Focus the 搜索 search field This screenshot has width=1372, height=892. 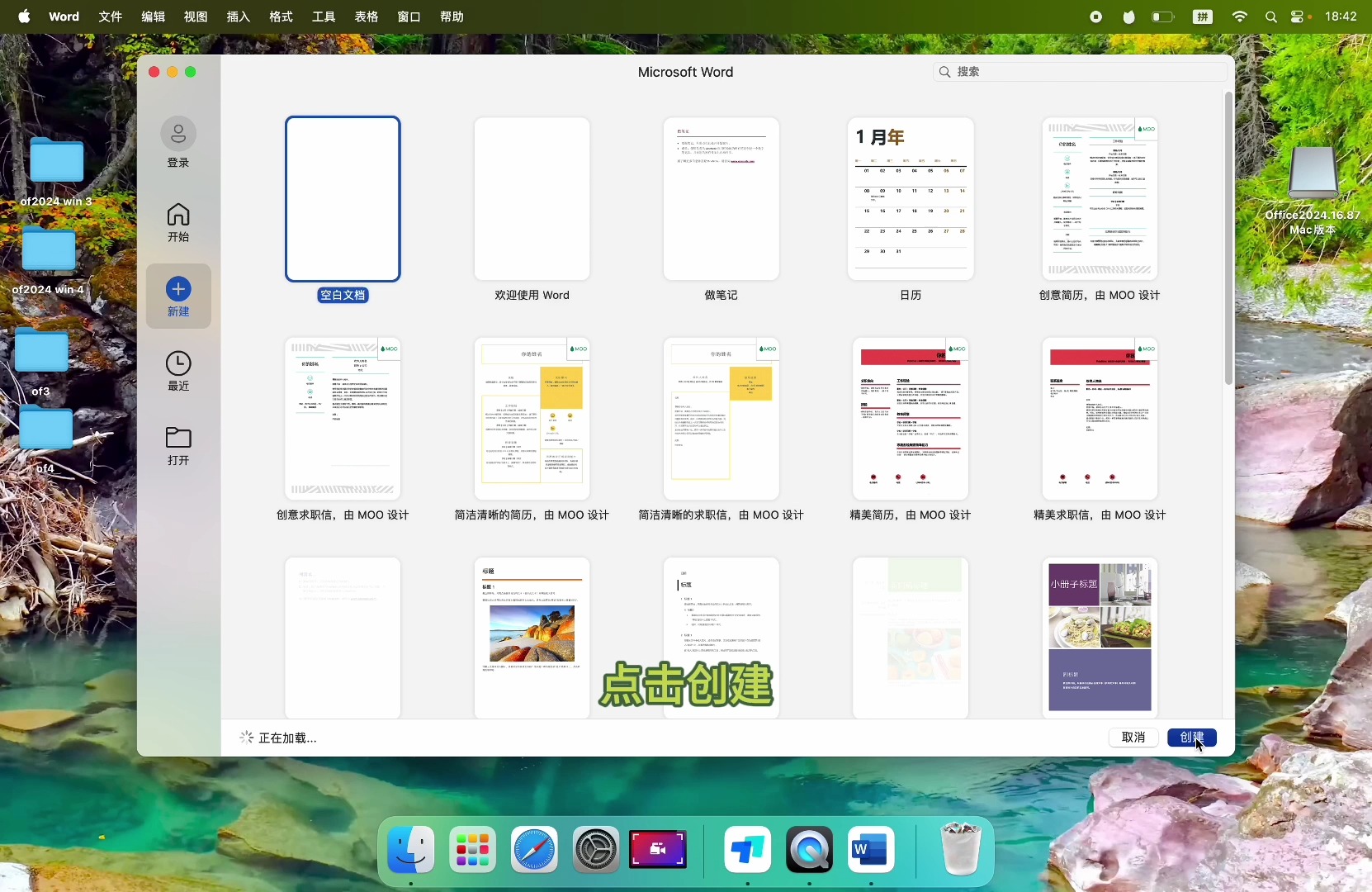(x=1081, y=72)
